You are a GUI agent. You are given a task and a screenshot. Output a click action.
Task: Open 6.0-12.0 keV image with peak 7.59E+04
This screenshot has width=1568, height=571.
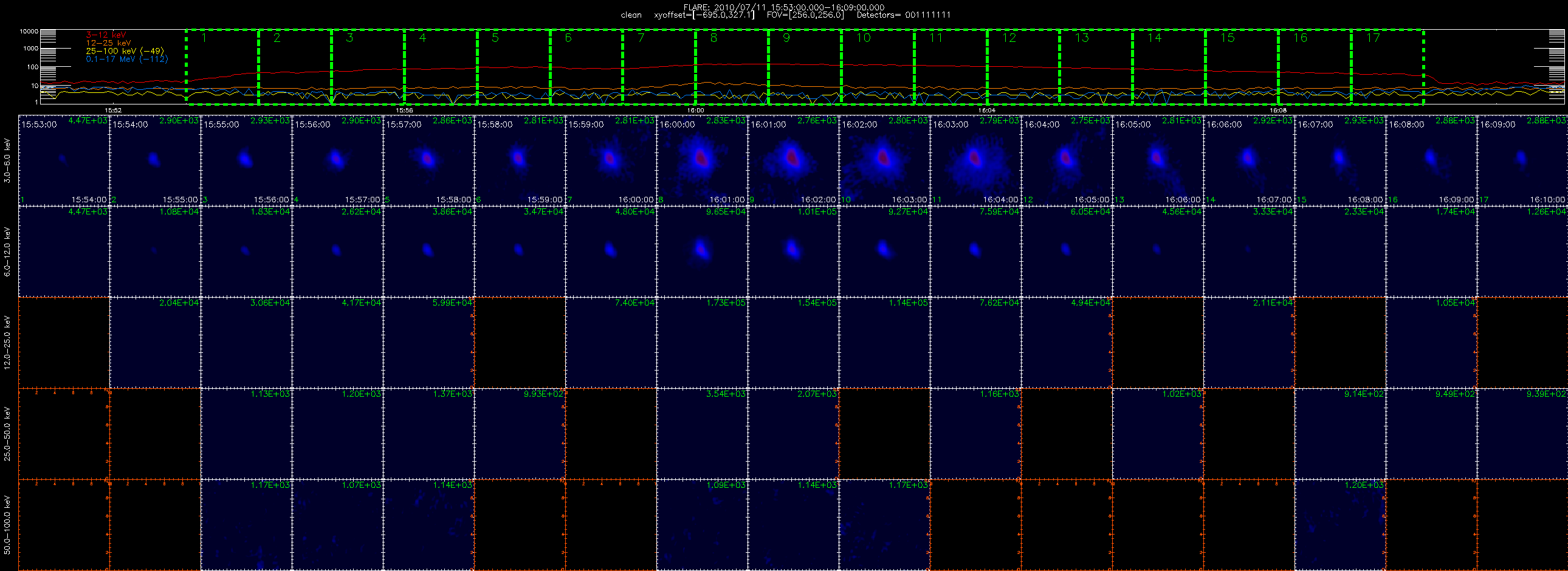(975, 251)
